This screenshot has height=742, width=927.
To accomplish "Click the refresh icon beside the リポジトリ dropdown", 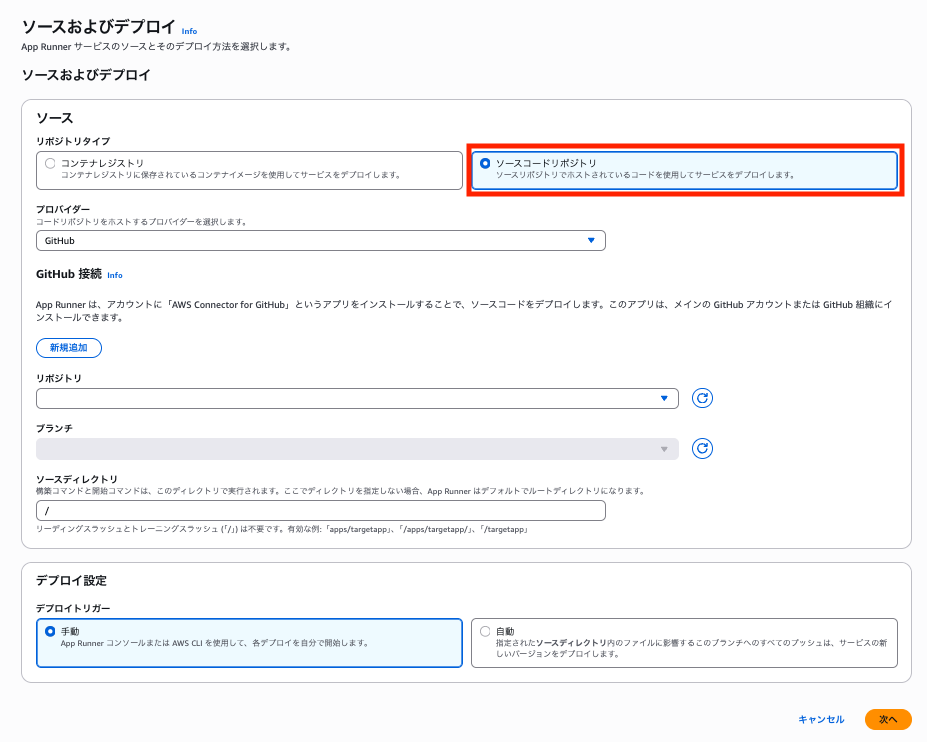I will tap(703, 398).
